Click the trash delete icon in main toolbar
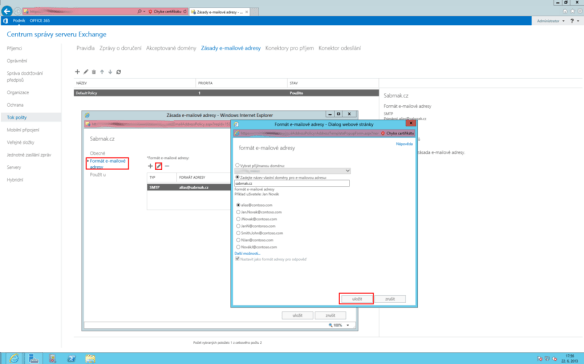 (94, 72)
